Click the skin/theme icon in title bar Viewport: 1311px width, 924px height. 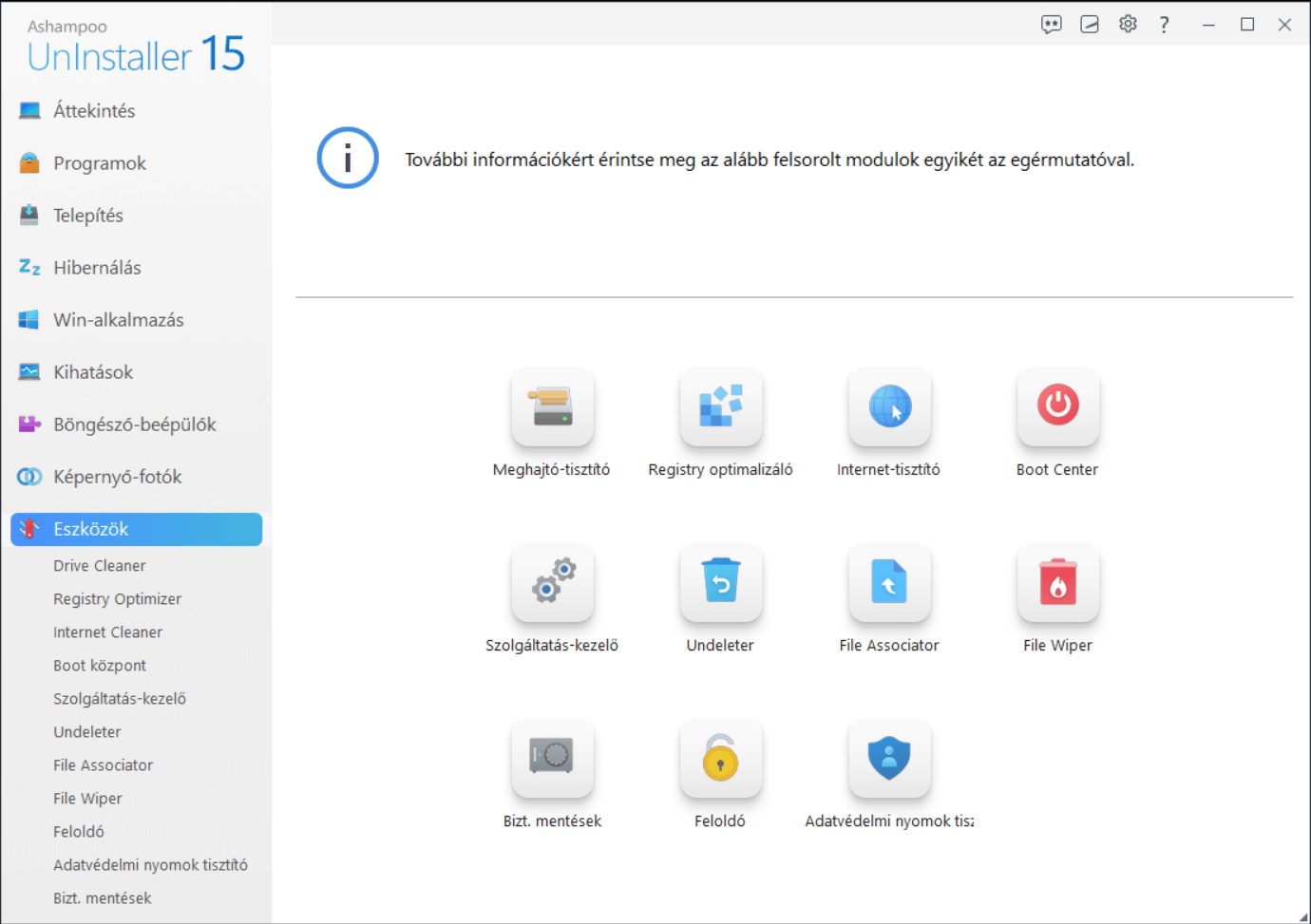coord(1090,25)
